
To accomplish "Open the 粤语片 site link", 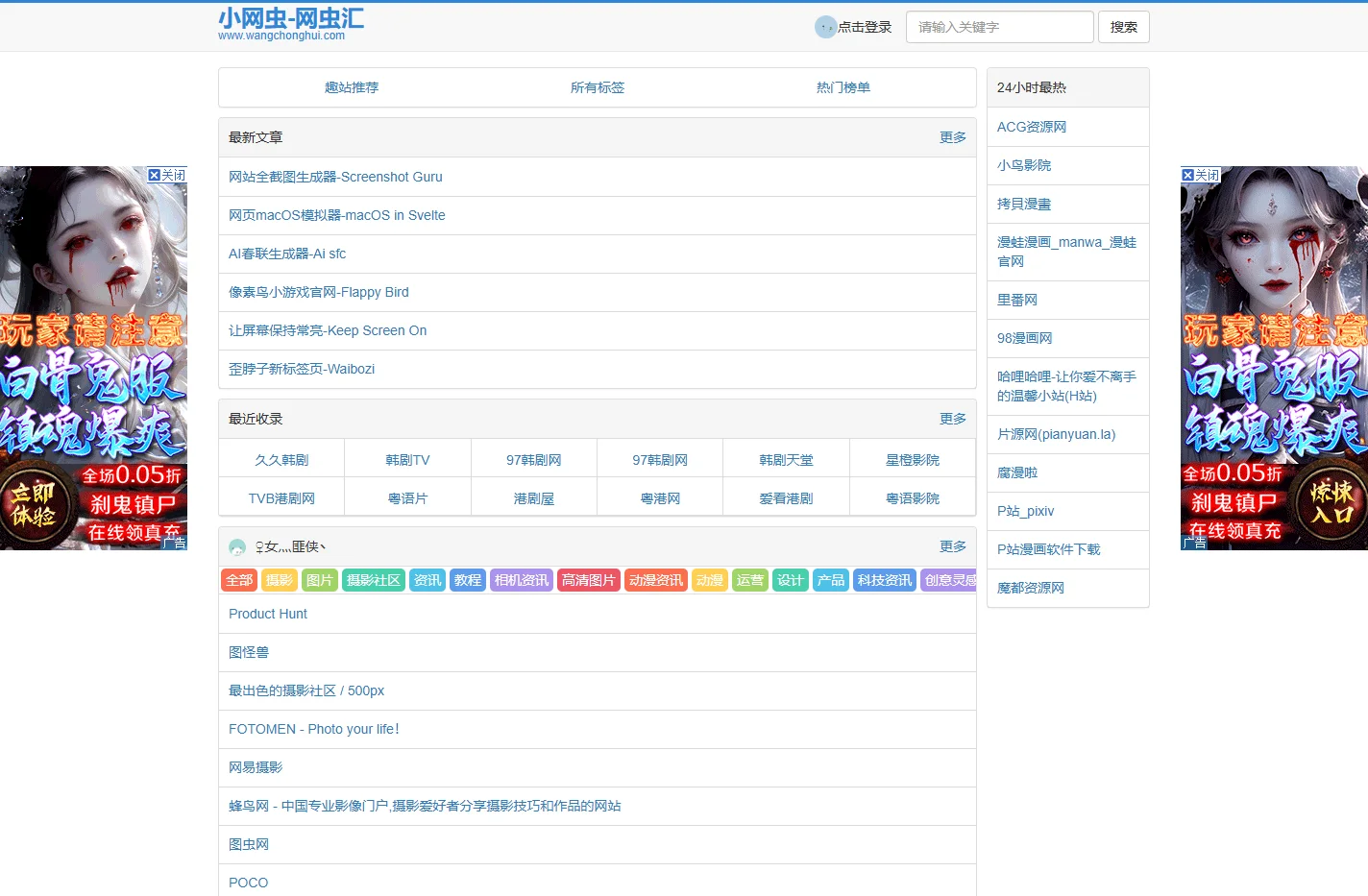I will coord(407,498).
